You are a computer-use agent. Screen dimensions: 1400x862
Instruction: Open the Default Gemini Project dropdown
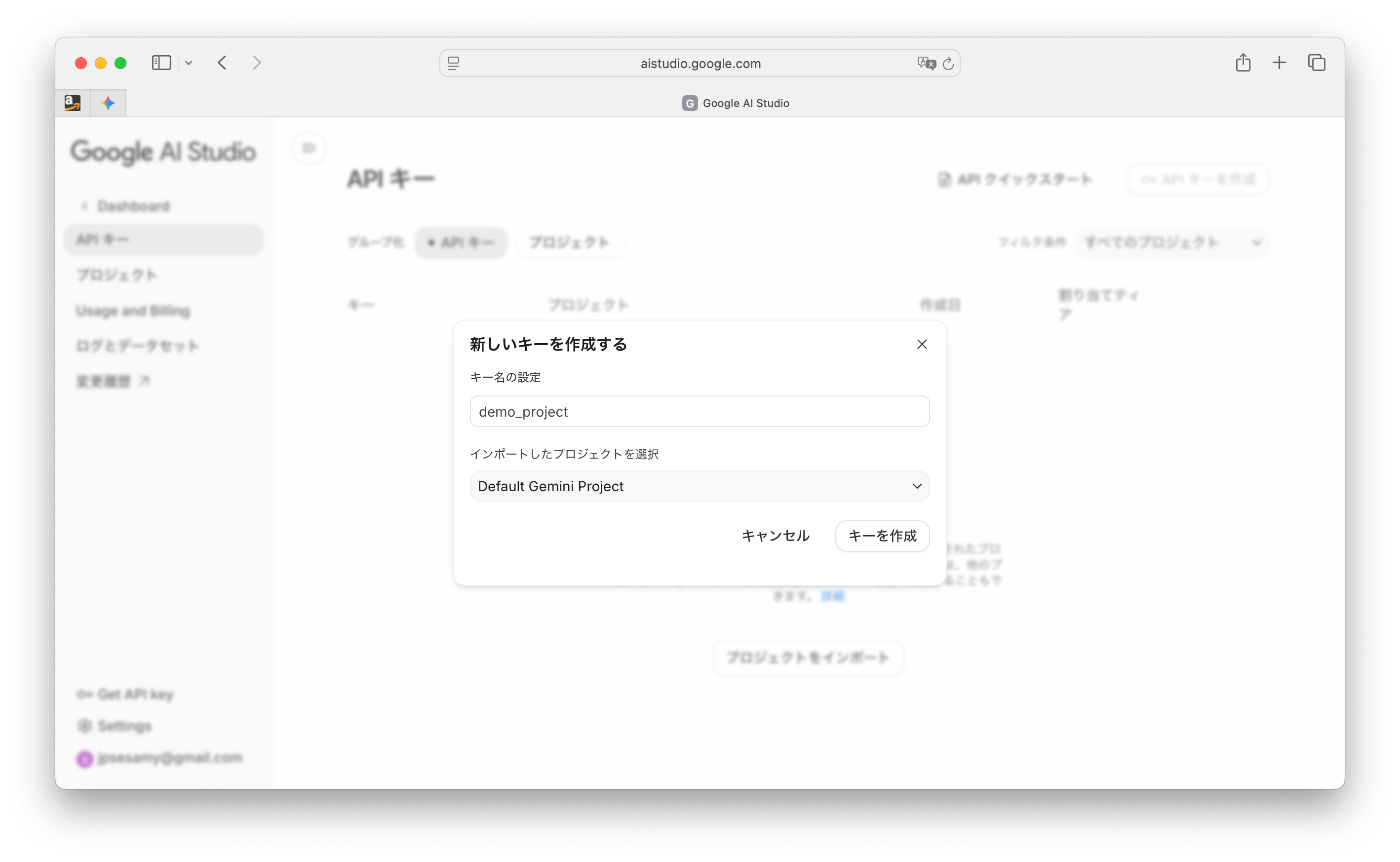click(700, 486)
